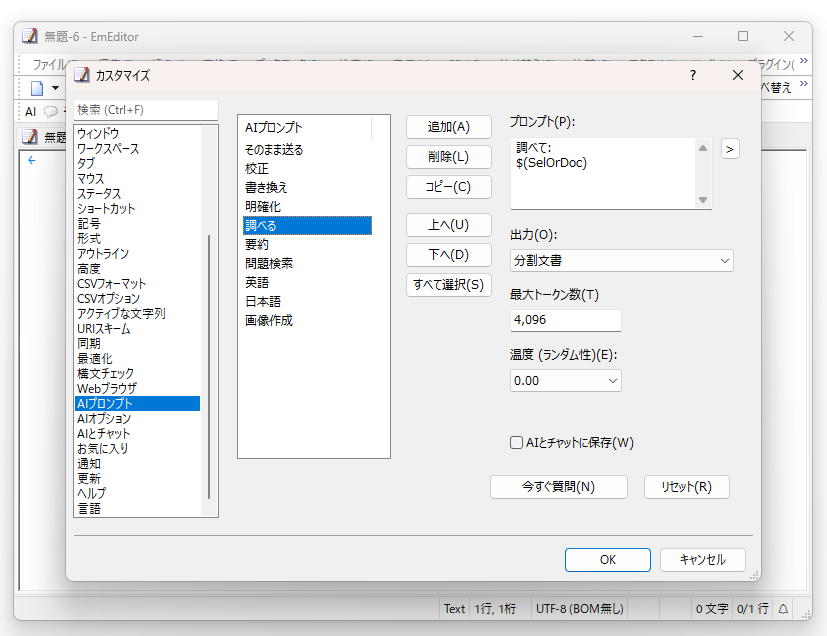The width and height of the screenshot is (827, 636).
Task: Click the 最大トークン数 input field
Action: tap(565, 320)
